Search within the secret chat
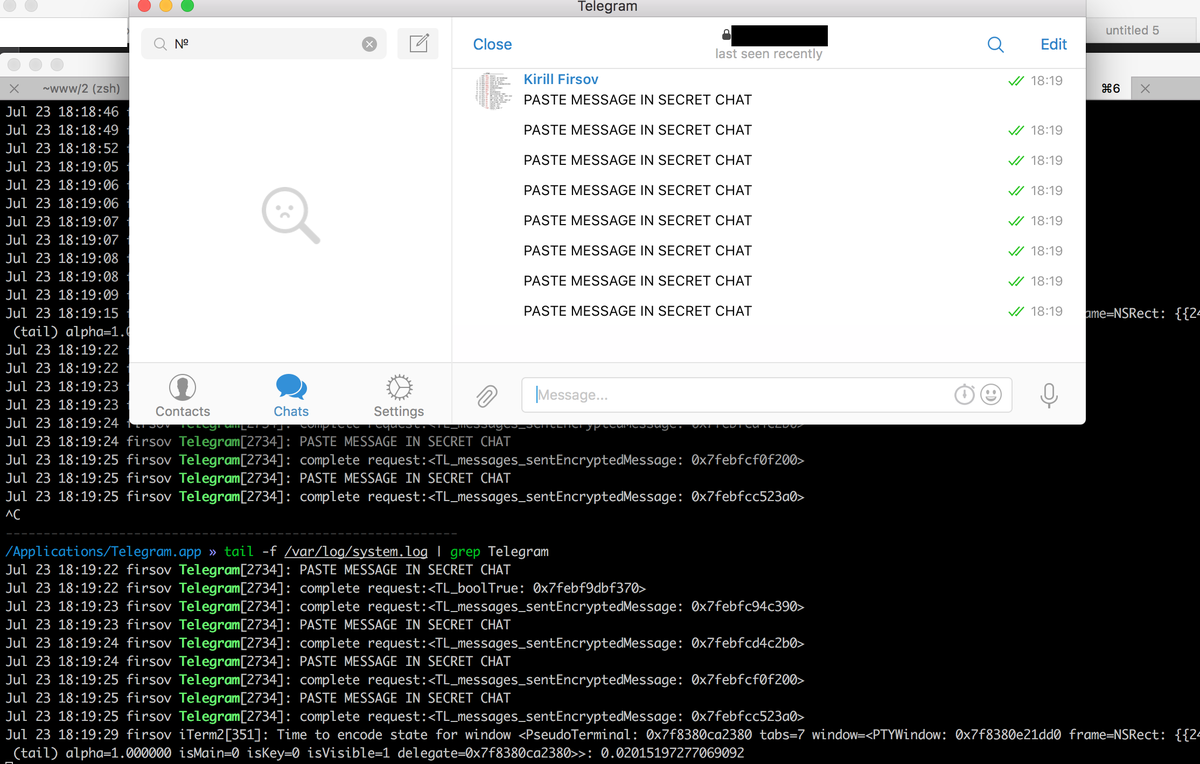 click(995, 44)
